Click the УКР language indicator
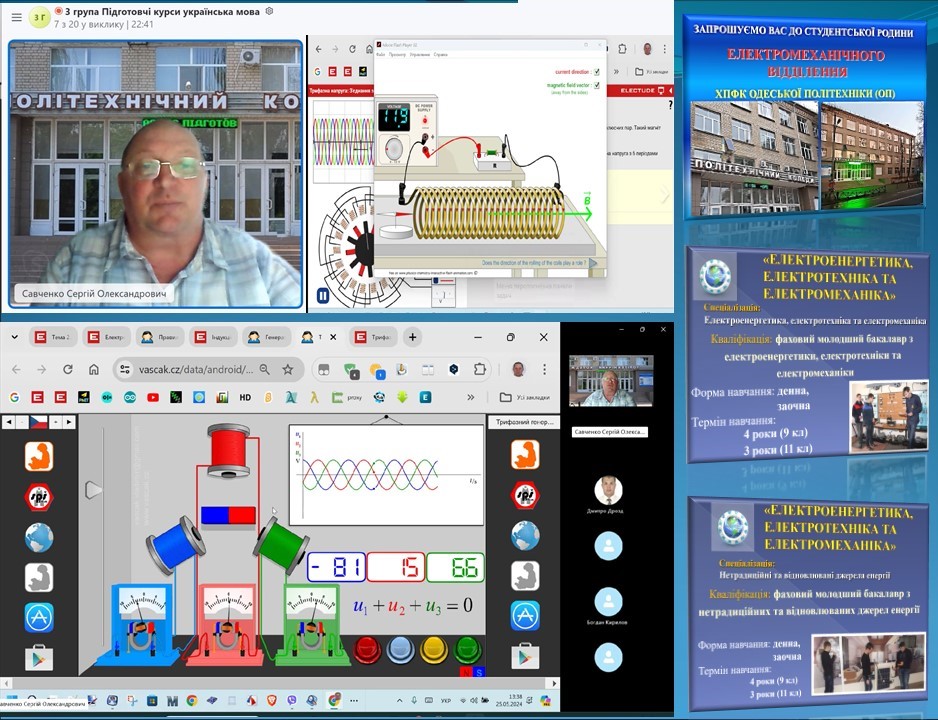The image size is (938, 720). tap(446, 700)
